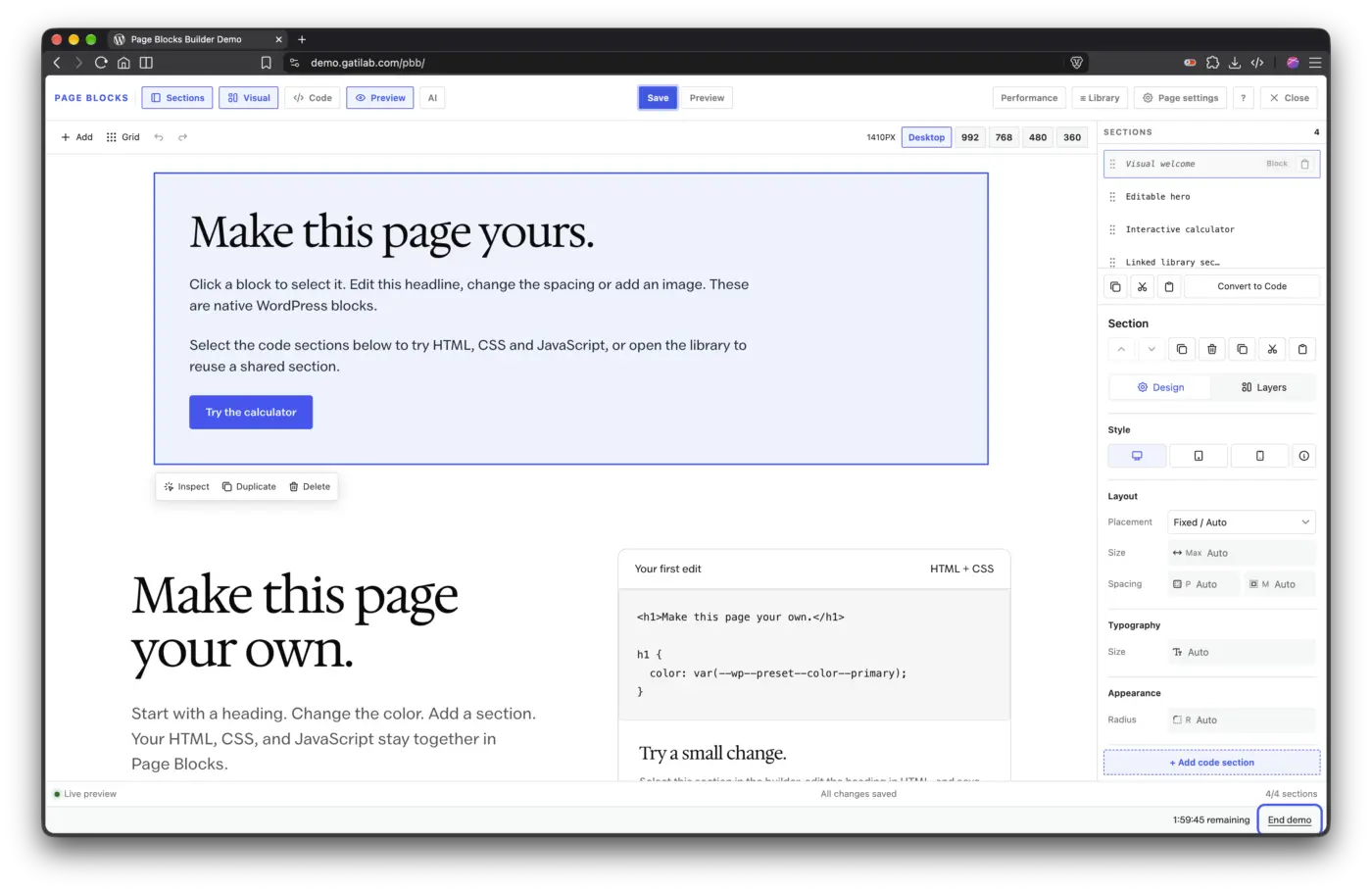Click Duplicate in the block popup toolbar
This screenshot has height=892, width=1372.
tap(249, 487)
